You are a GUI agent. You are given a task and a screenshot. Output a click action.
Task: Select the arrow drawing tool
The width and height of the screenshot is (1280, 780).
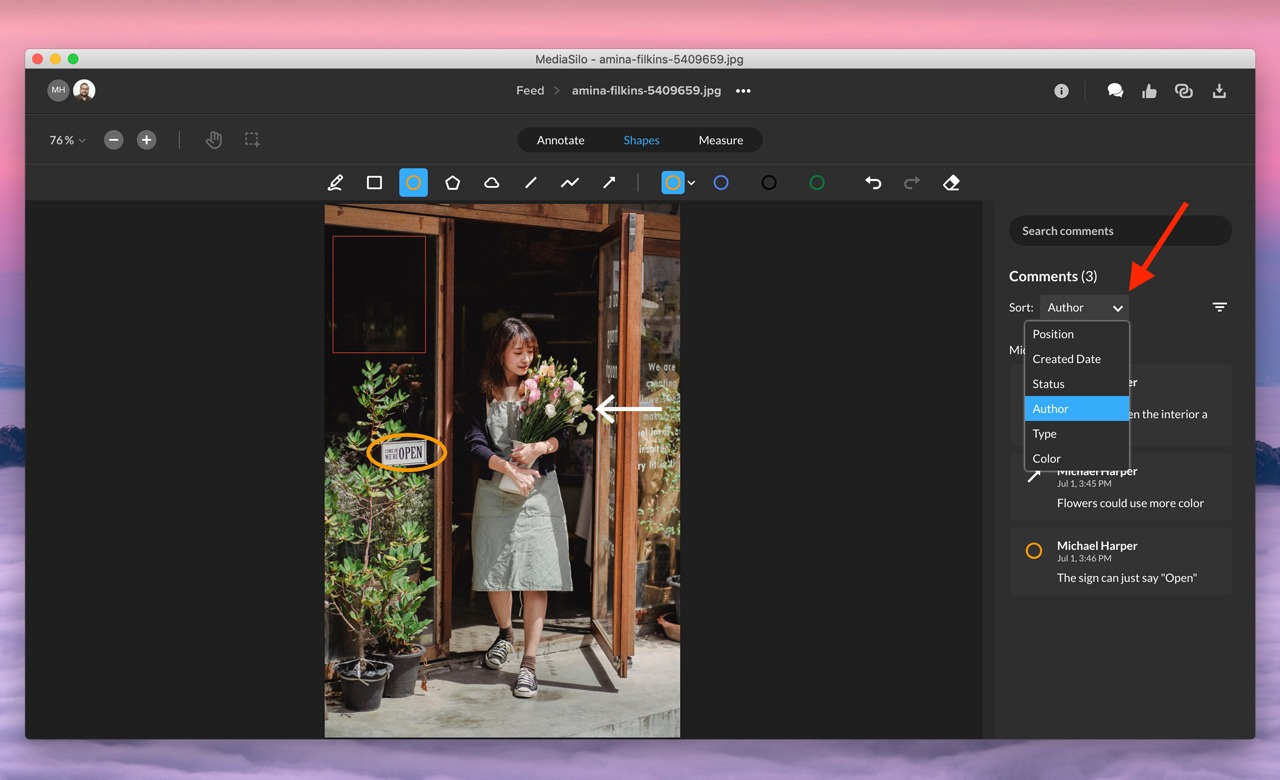pos(608,183)
